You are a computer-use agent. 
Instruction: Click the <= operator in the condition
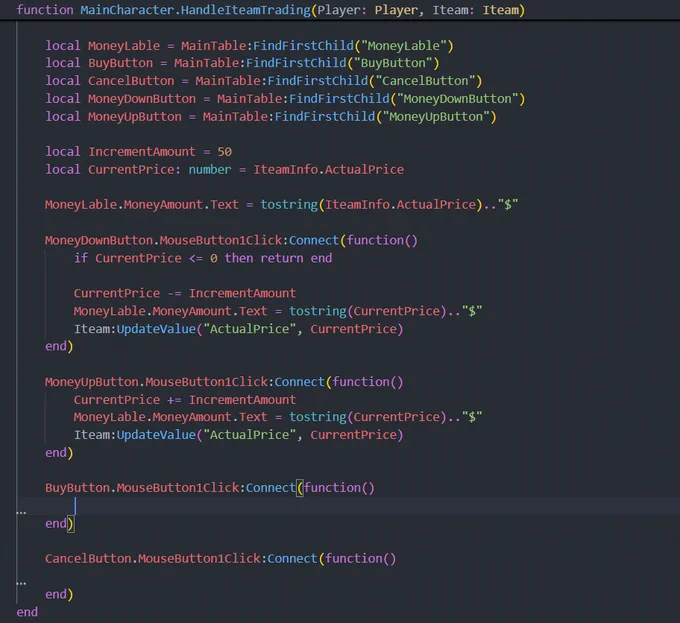[196, 258]
